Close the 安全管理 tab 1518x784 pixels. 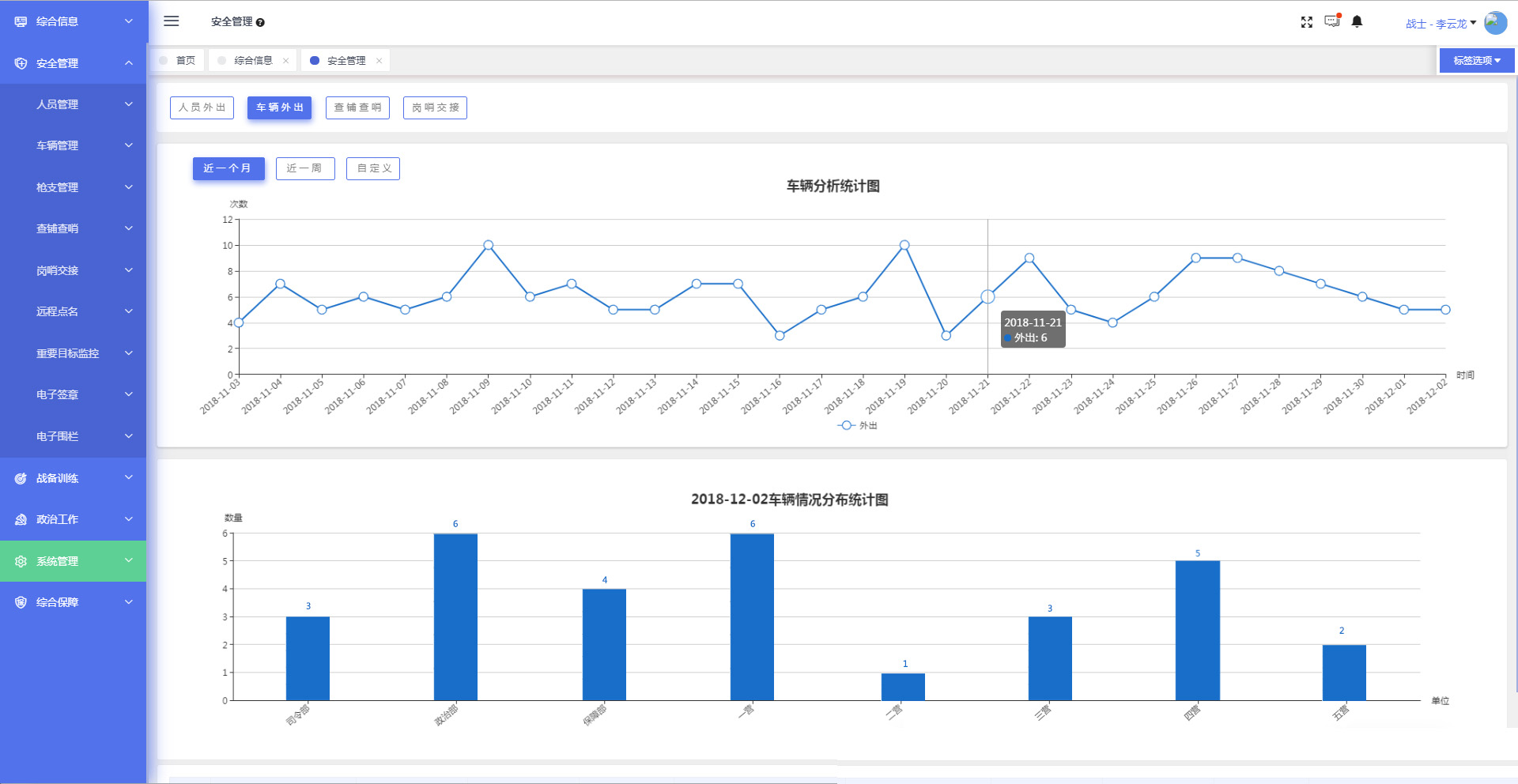pyautogui.click(x=379, y=61)
